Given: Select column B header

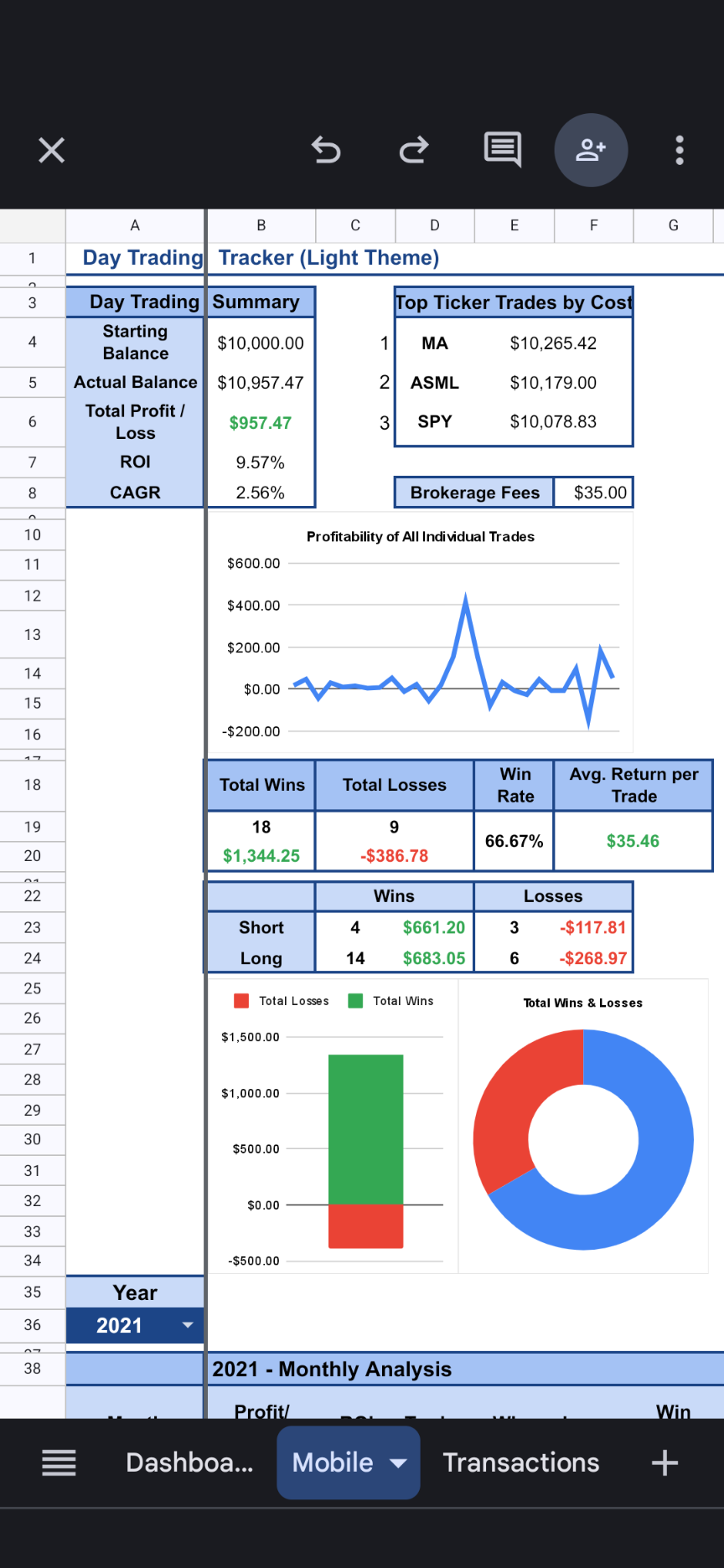Looking at the screenshot, I should [x=261, y=225].
